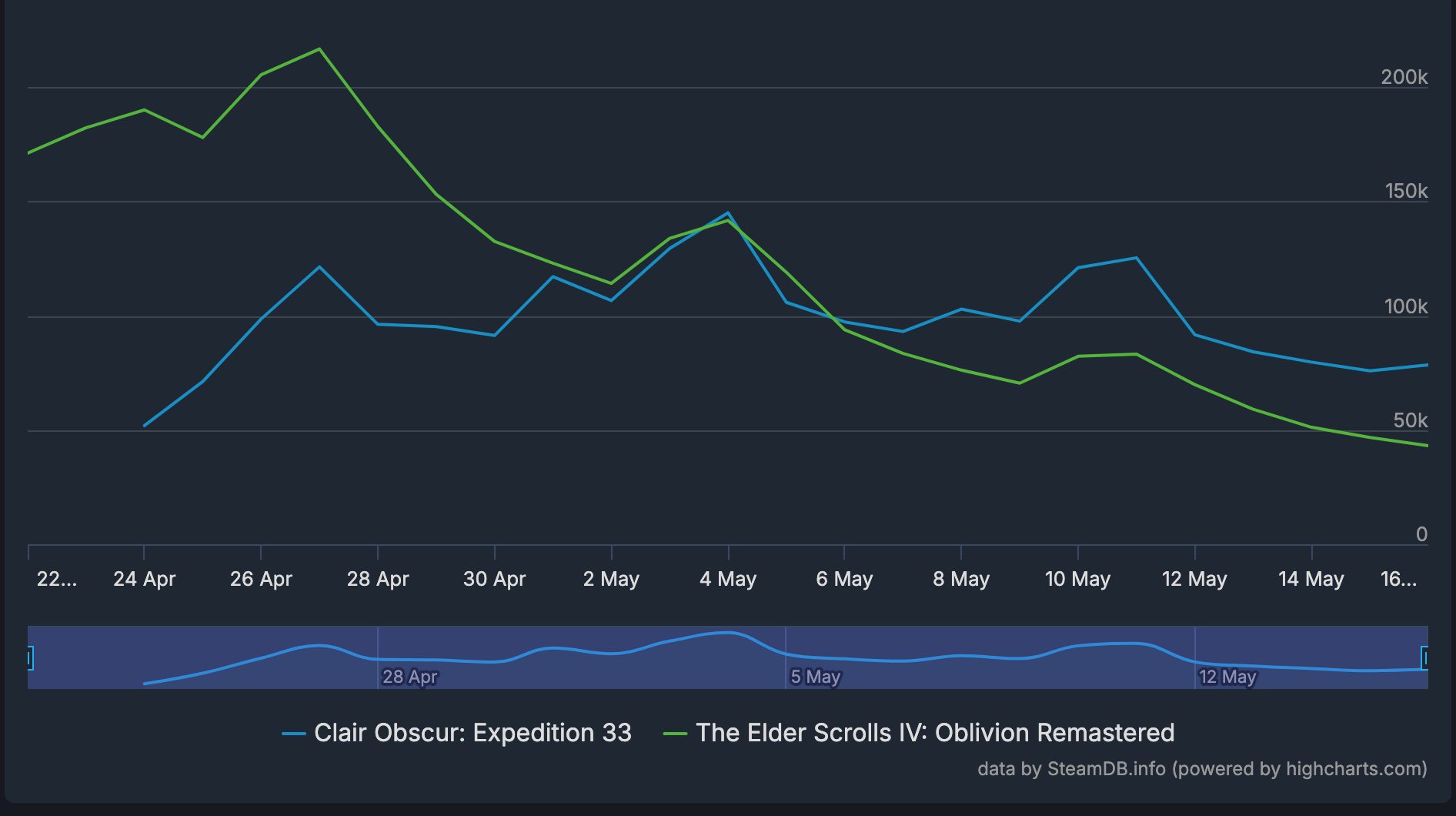
Task: Click the 150k y-axis label
Action: (1406, 191)
